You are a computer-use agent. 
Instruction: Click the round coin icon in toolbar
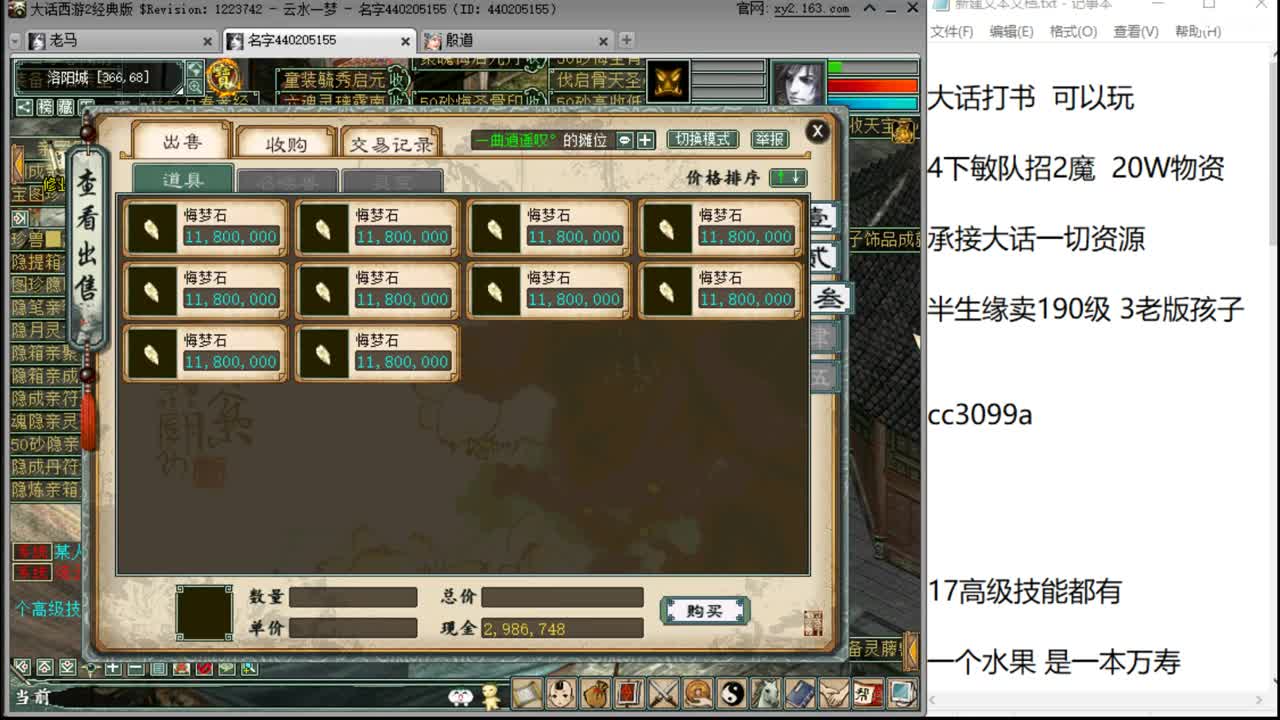(698, 693)
